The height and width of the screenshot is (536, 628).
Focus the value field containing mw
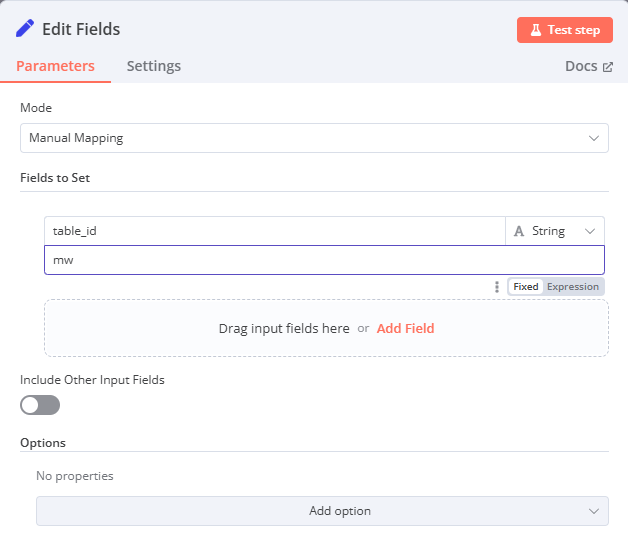point(324,260)
